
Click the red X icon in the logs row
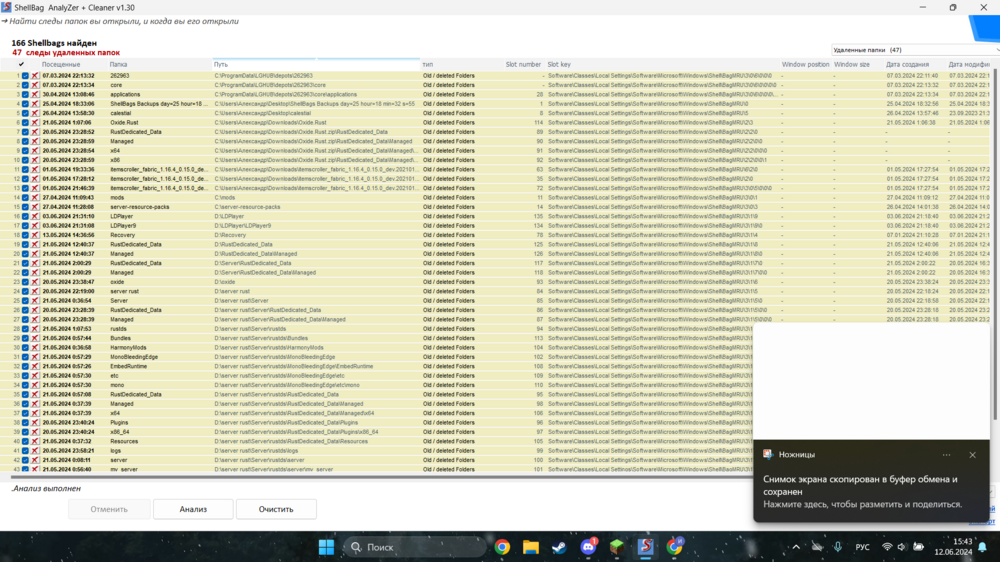point(35,450)
